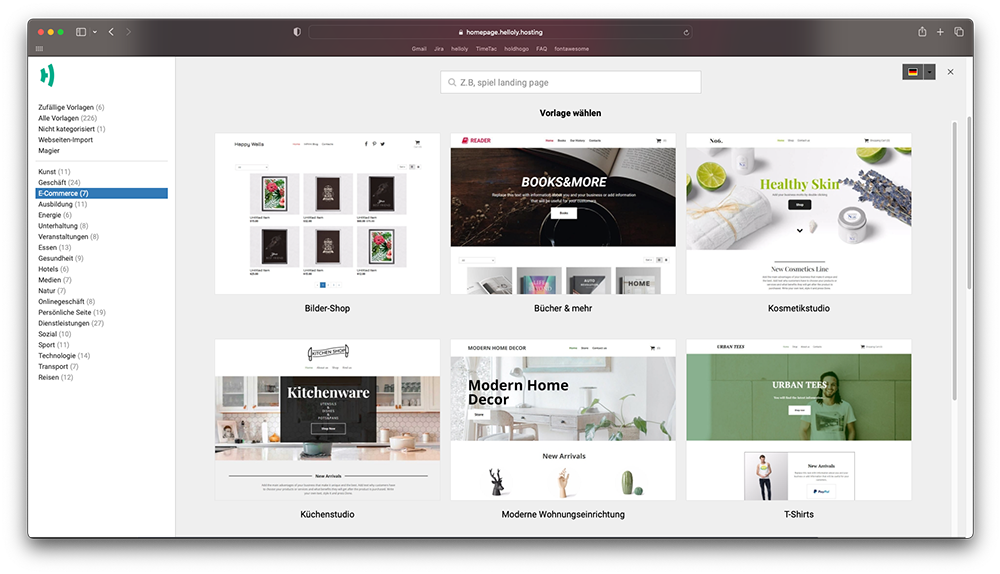Choose the Bilder-Shop template thumbnail
The height and width of the screenshot is (574, 1000).
point(327,214)
